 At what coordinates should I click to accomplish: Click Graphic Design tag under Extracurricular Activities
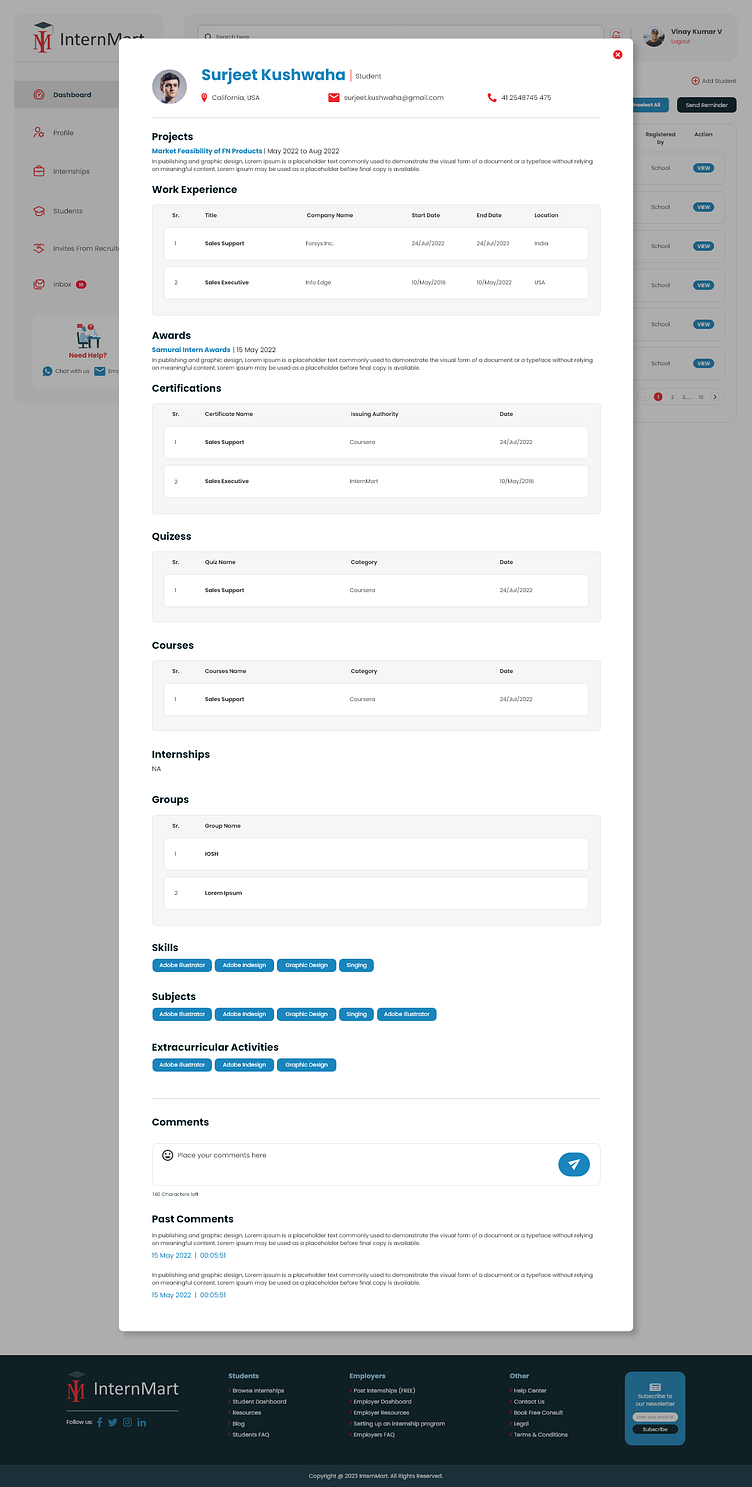306,1065
